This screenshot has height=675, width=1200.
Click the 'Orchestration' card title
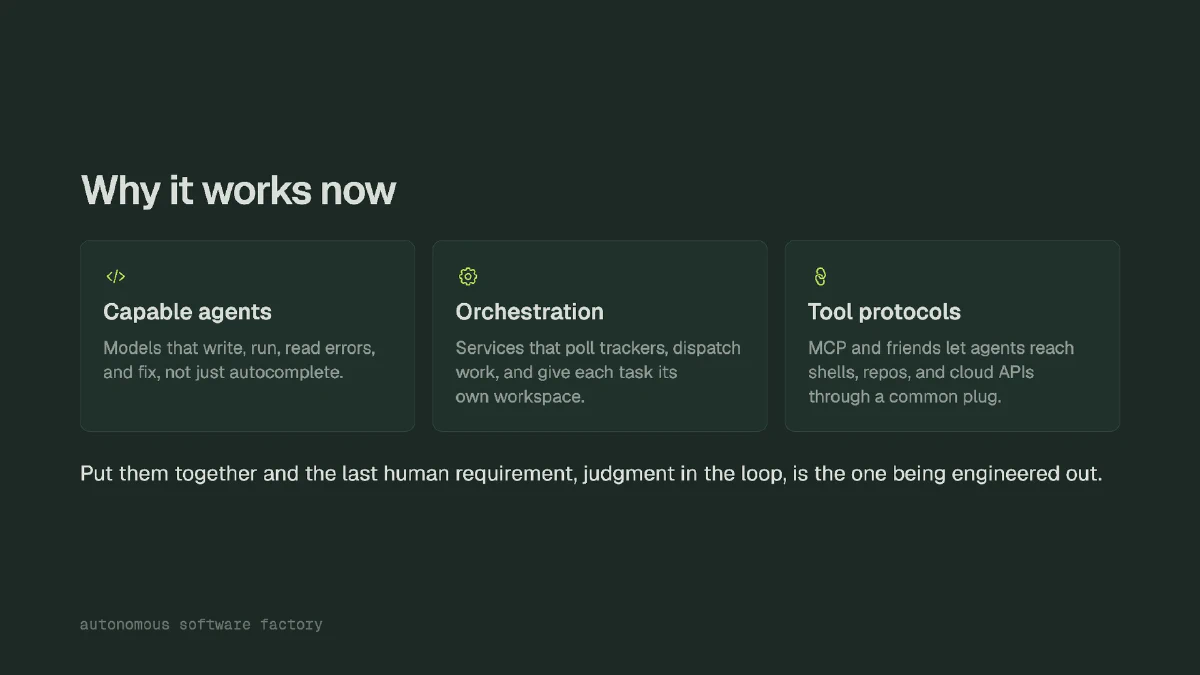[x=529, y=312]
